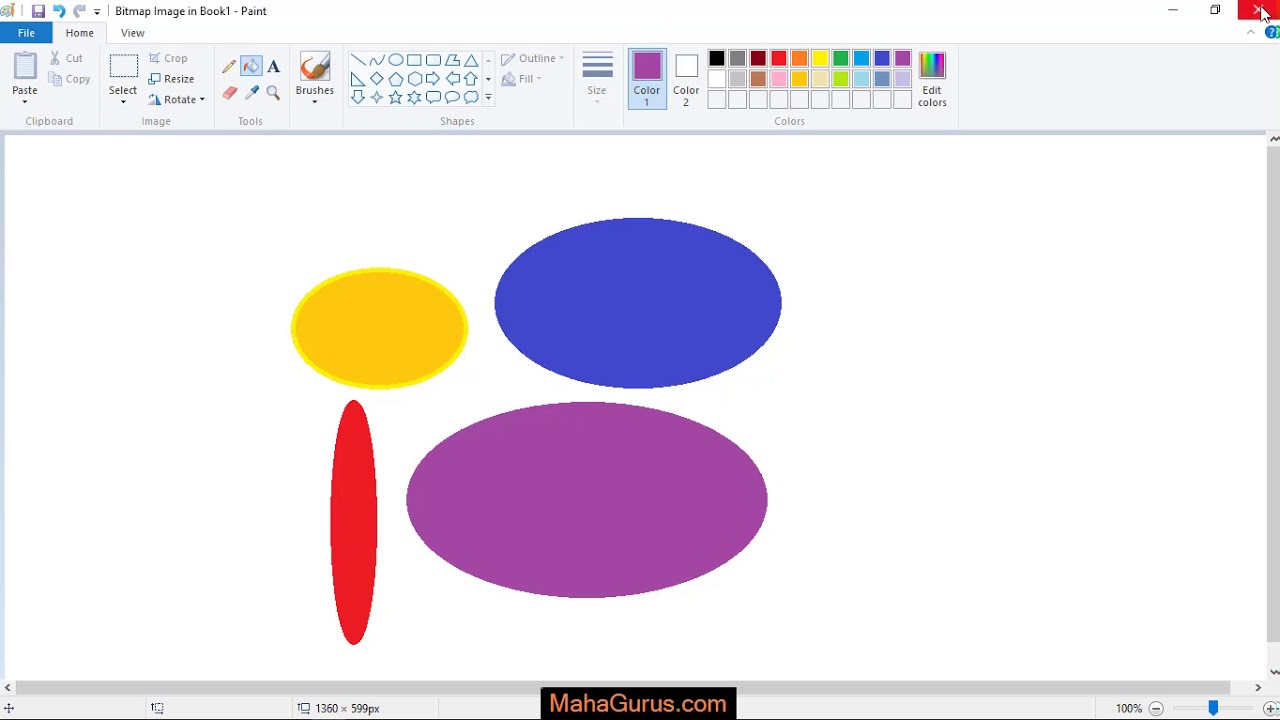This screenshot has width=1280, height=720.
Task: Switch to the View tab
Action: (132, 33)
